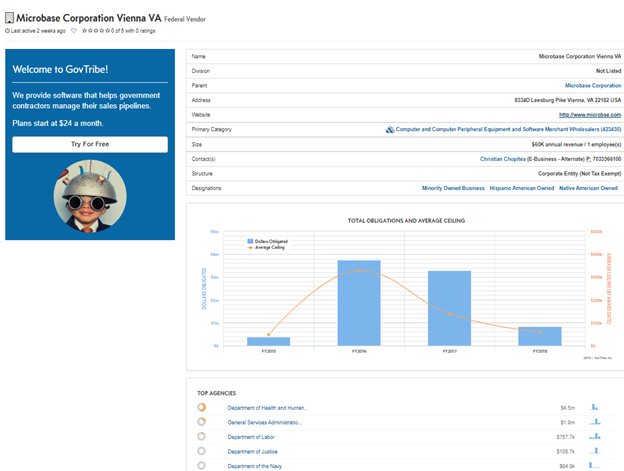The image size is (624, 471).
Task: Open Department of Labor agency link
Action: (251, 437)
